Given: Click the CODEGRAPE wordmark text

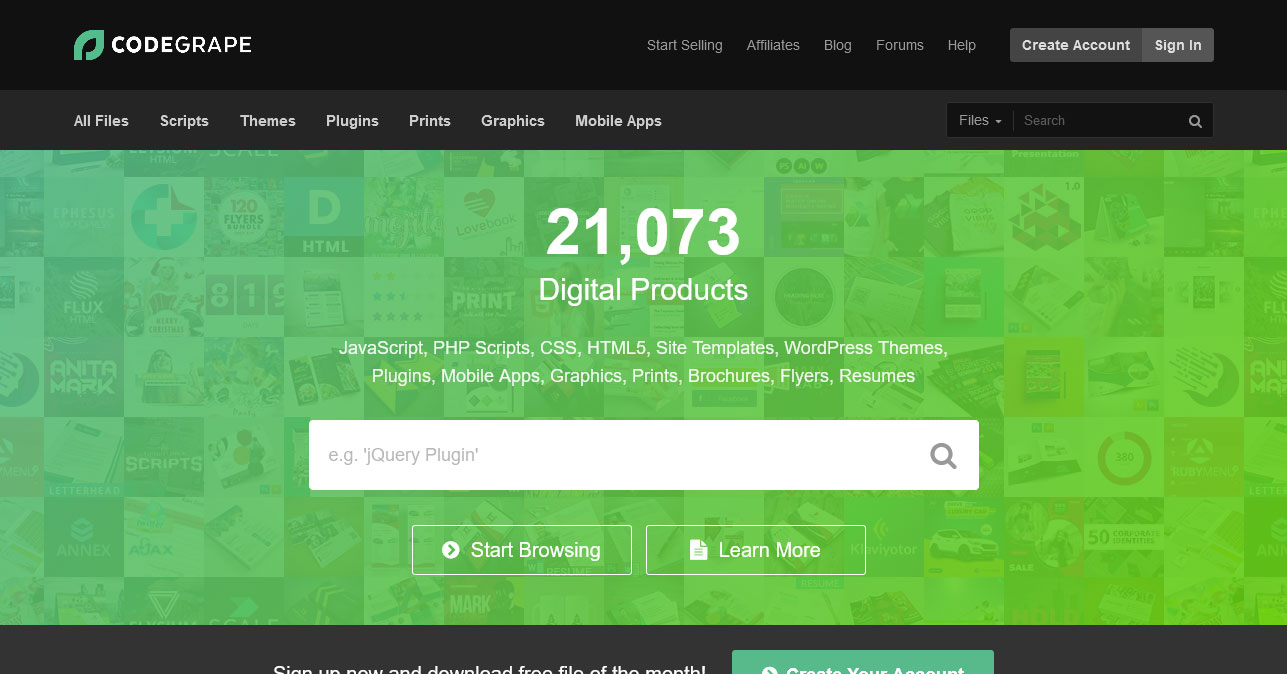Looking at the screenshot, I should point(181,45).
